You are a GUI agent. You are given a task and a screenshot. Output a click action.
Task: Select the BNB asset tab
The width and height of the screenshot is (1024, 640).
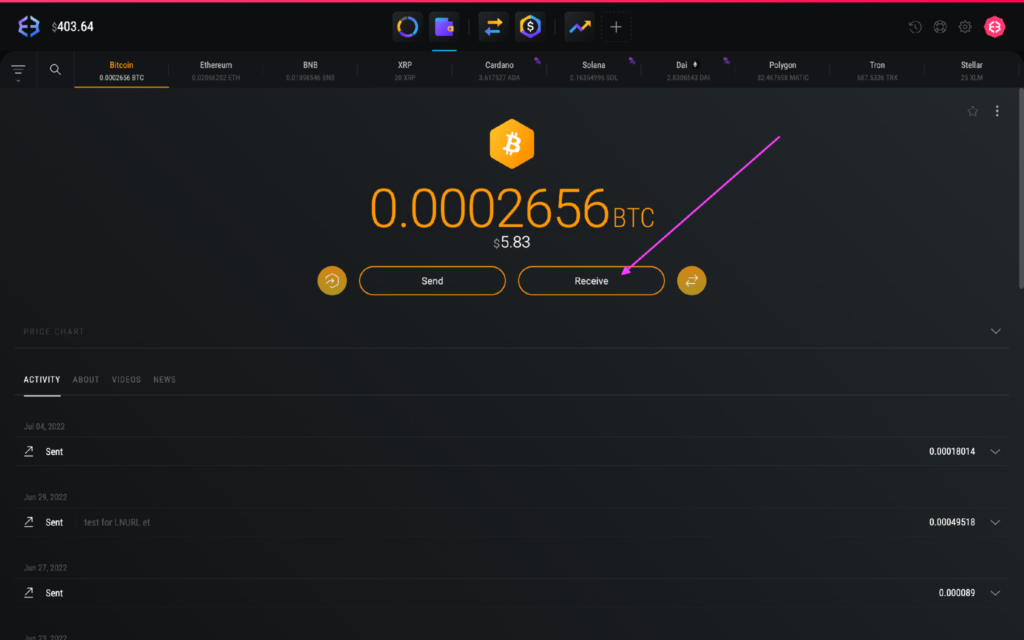point(310,71)
